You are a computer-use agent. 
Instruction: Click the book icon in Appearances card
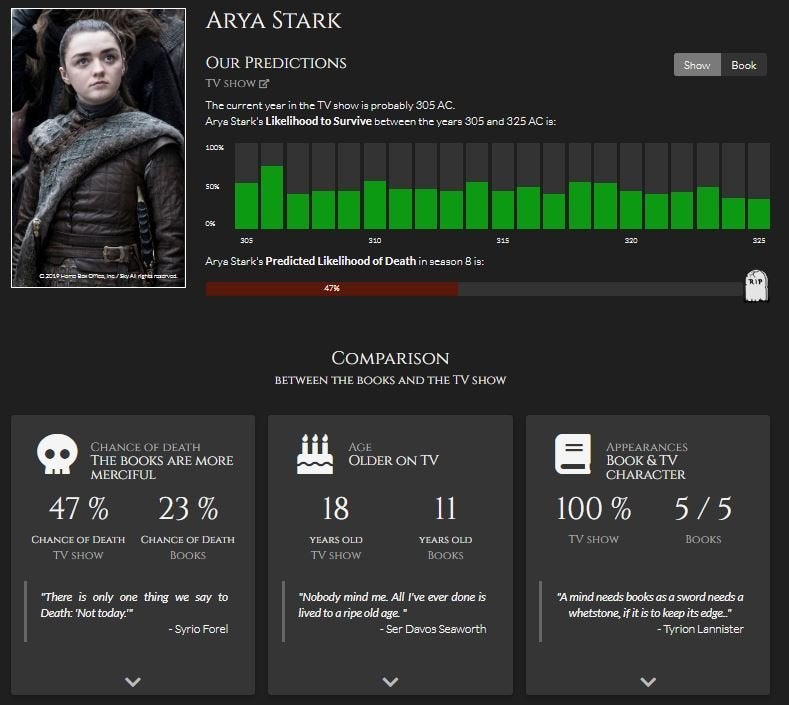(x=573, y=454)
